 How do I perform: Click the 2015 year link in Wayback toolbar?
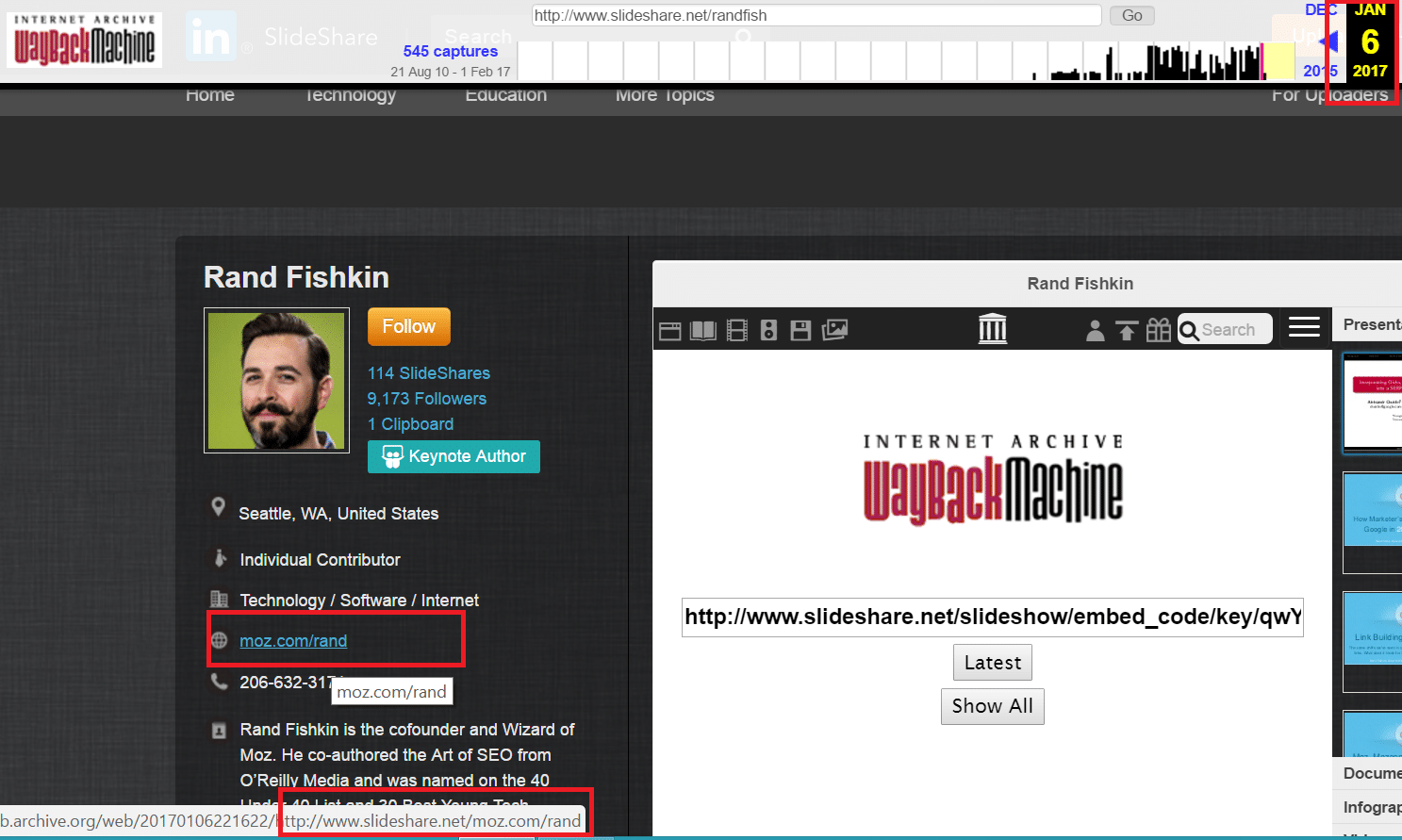1320,71
